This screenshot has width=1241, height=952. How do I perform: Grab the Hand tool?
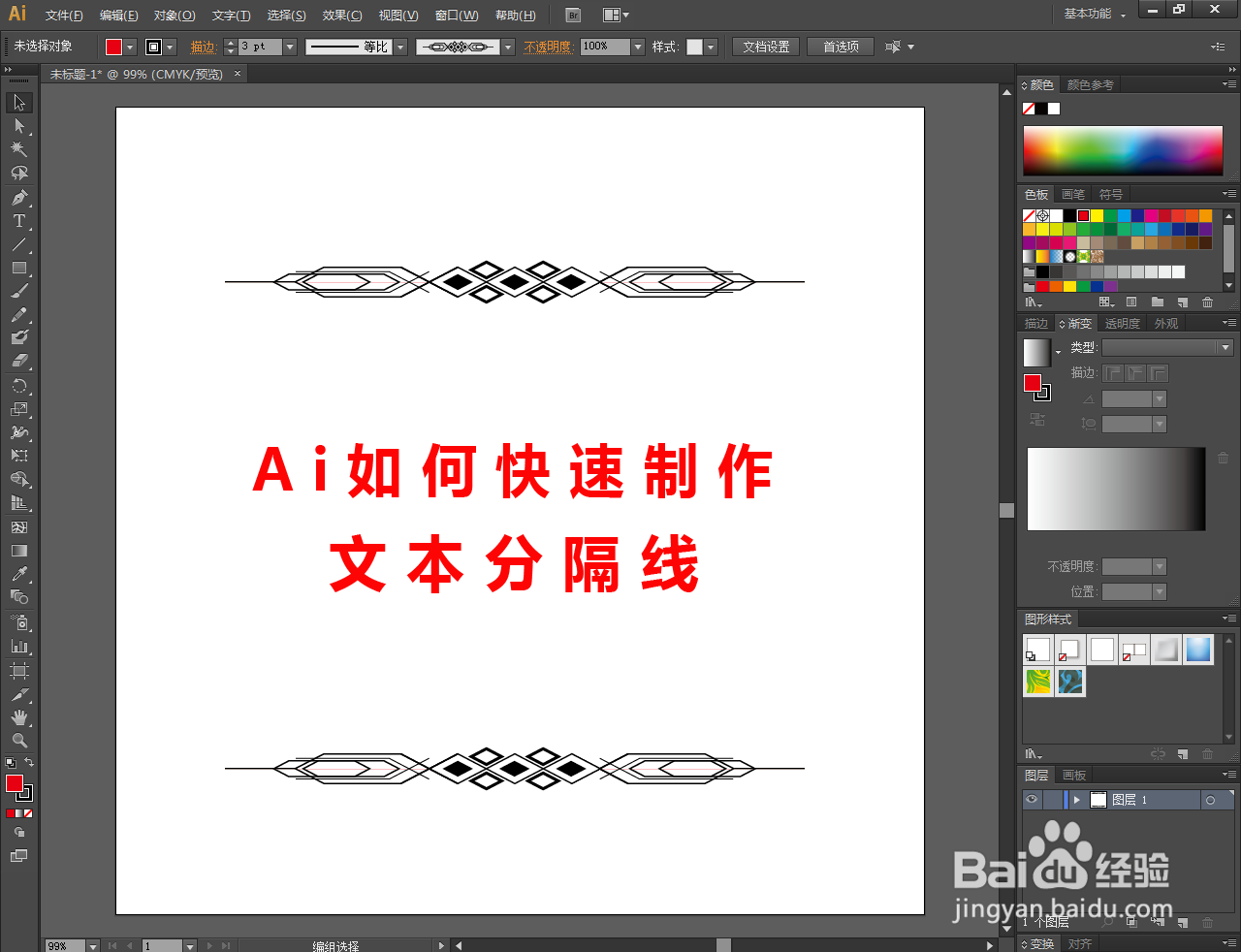tap(17, 717)
